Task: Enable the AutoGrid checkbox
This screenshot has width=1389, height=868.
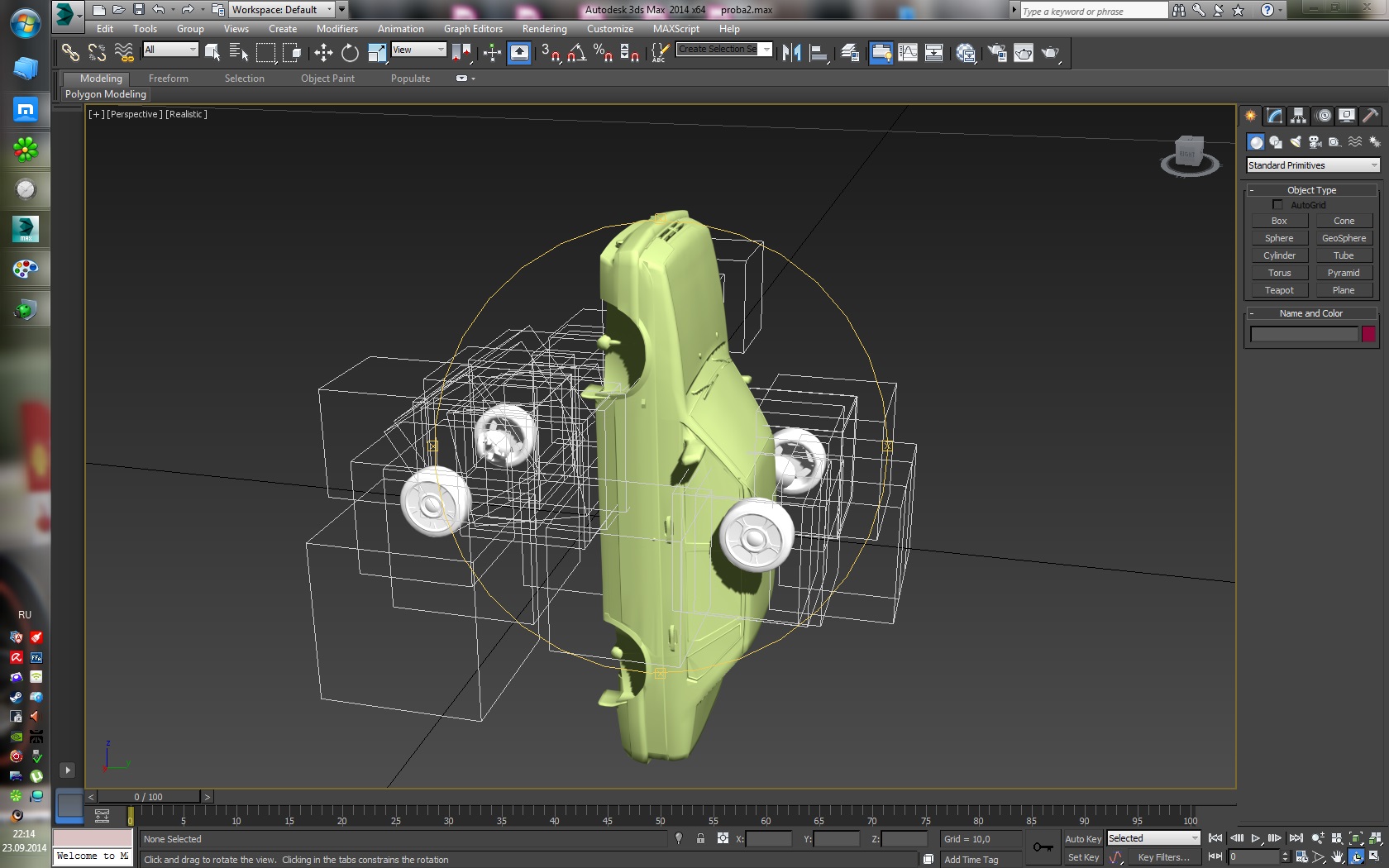Action: [x=1277, y=205]
